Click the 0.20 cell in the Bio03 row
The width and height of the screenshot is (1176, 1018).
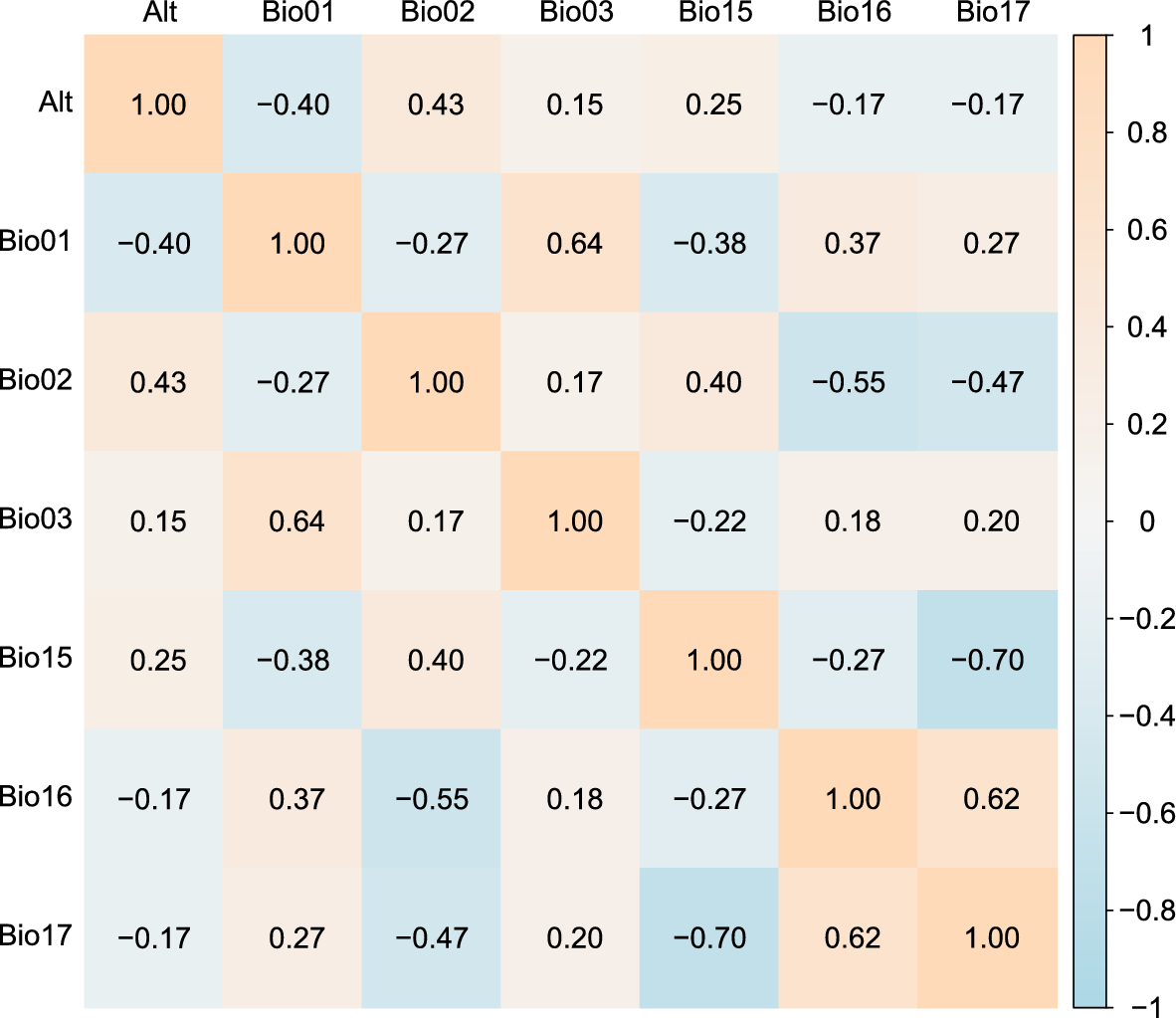tap(992, 520)
